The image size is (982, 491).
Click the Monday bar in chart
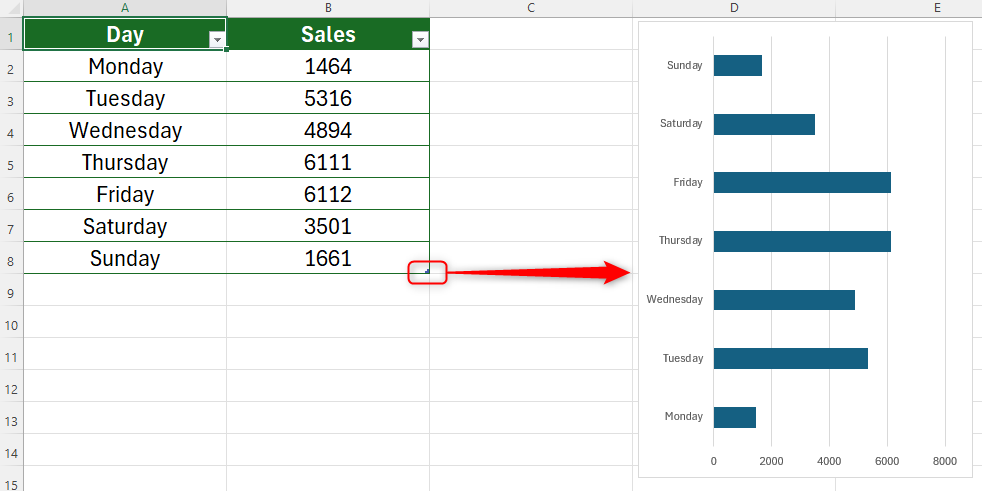pos(734,417)
